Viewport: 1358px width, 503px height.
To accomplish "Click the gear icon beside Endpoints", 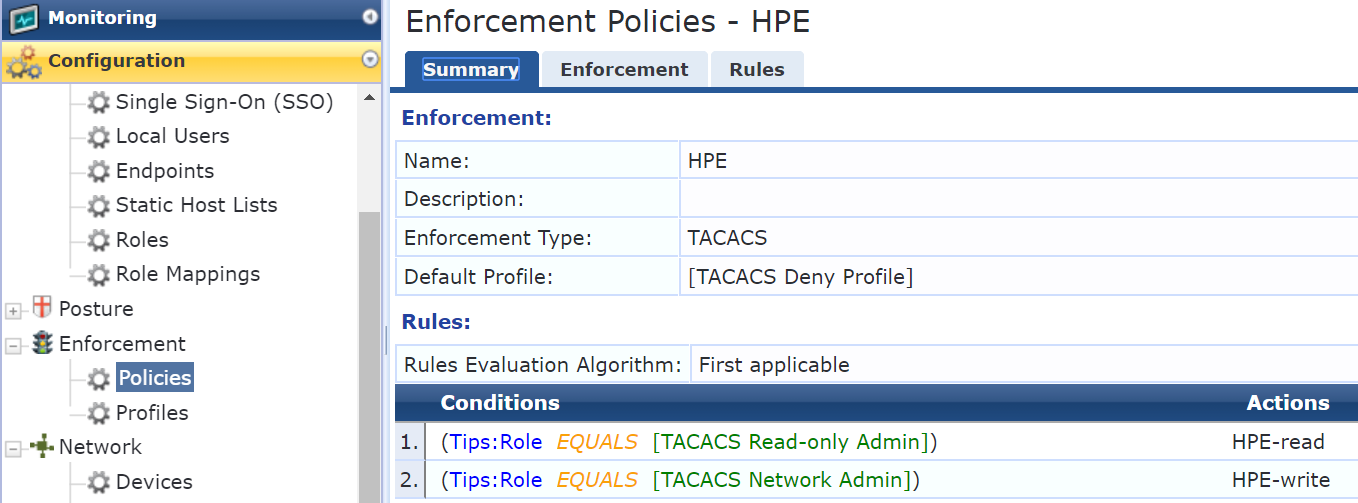I will tap(98, 171).
